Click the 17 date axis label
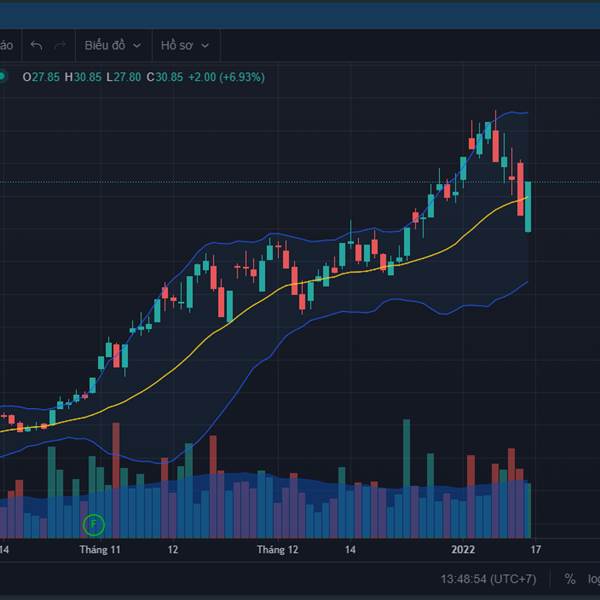The width and height of the screenshot is (600, 600). point(536,550)
